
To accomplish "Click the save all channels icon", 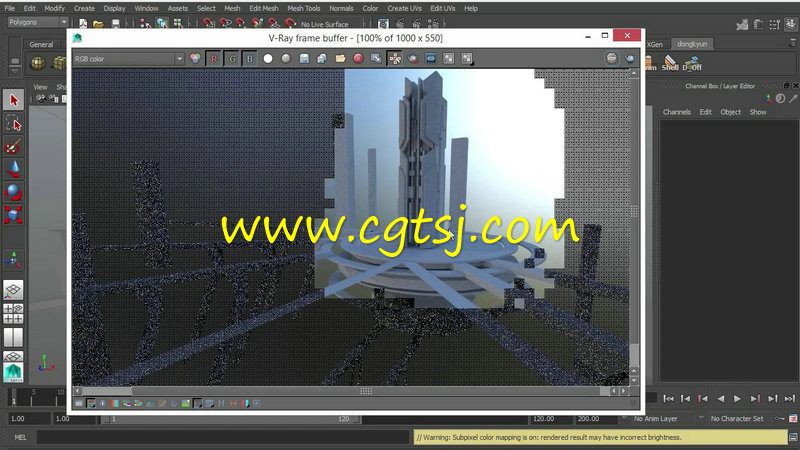I will [x=322, y=59].
